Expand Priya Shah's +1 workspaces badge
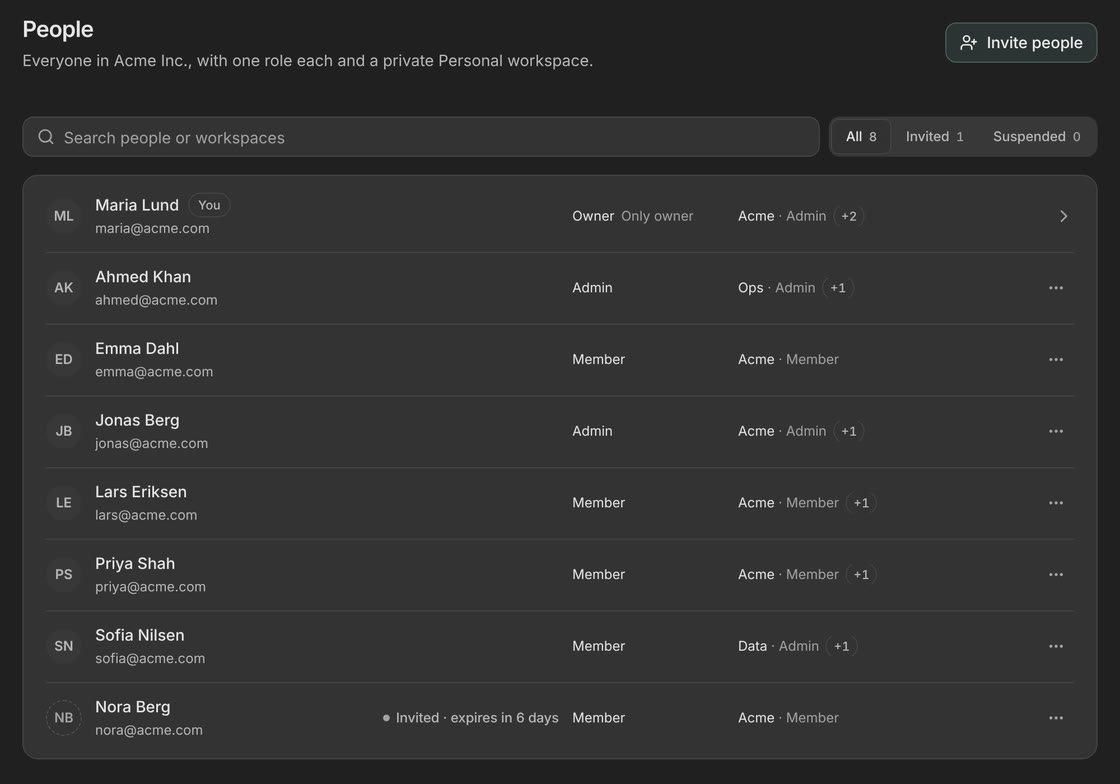Screen dimensions: 1120x784 pyautogui.click(x=861, y=574)
